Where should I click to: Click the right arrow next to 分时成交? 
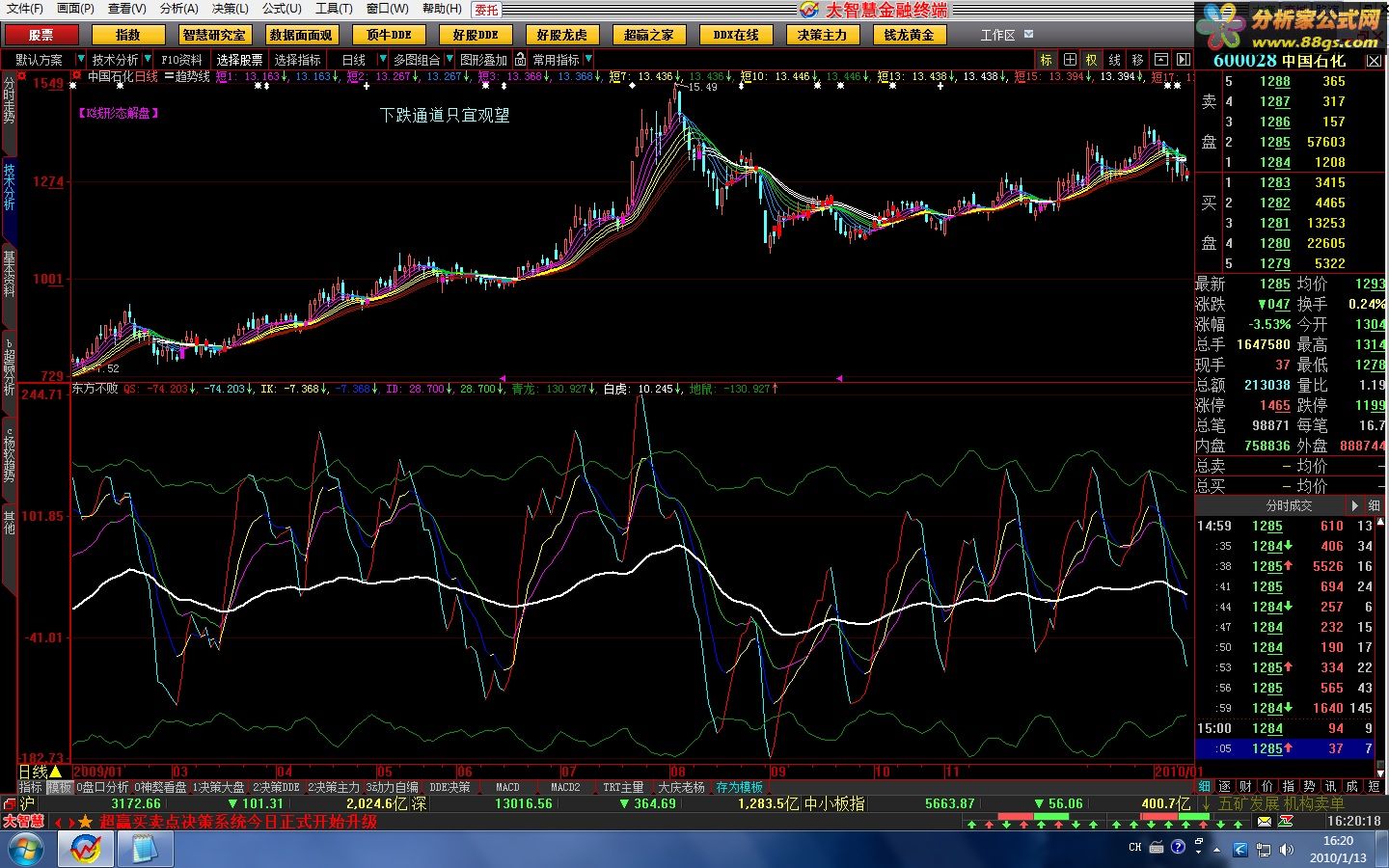pos(1355,505)
